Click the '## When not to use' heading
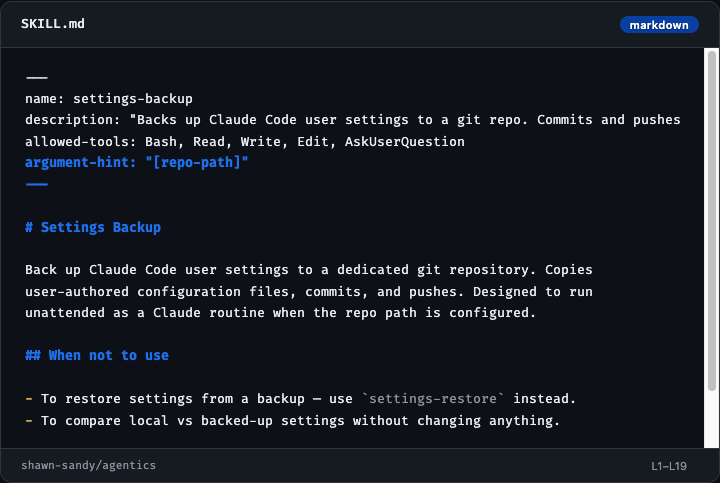The height and width of the screenshot is (483, 720). (97, 355)
